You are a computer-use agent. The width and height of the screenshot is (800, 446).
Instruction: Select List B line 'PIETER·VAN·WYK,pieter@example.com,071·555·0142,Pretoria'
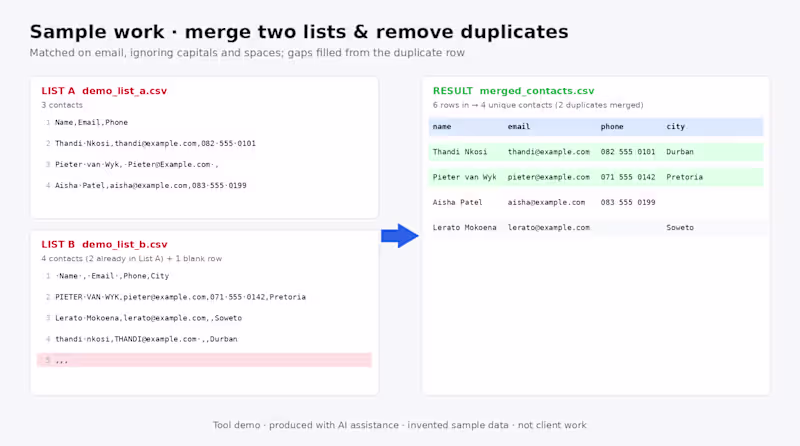180,297
